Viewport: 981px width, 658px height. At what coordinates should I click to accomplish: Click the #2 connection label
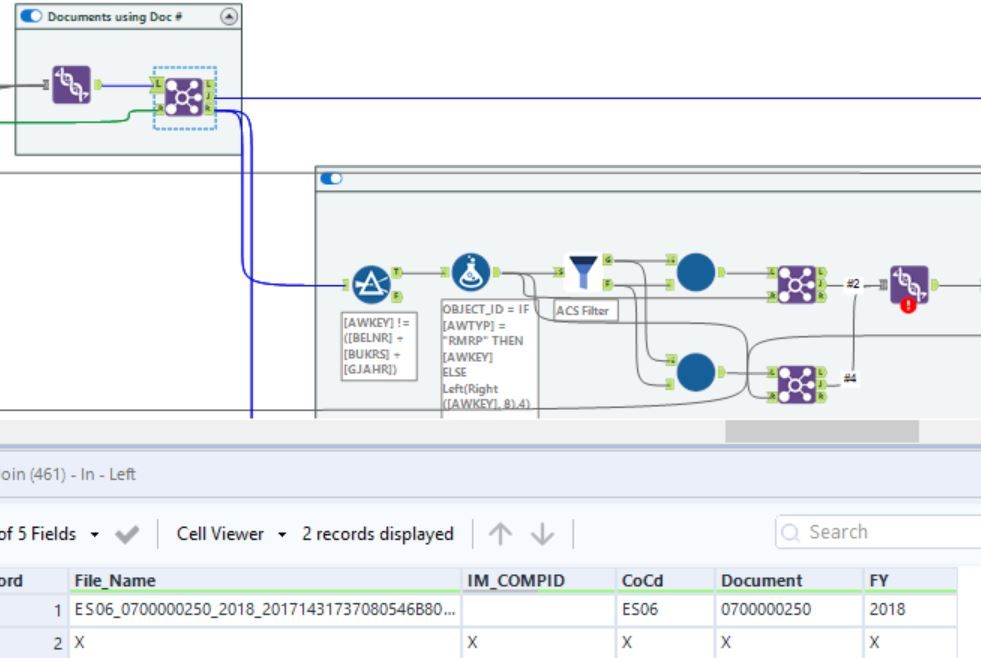click(853, 284)
